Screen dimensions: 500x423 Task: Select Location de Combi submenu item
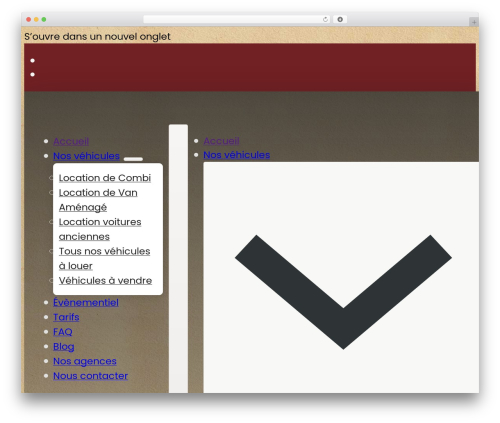point(105,178)
